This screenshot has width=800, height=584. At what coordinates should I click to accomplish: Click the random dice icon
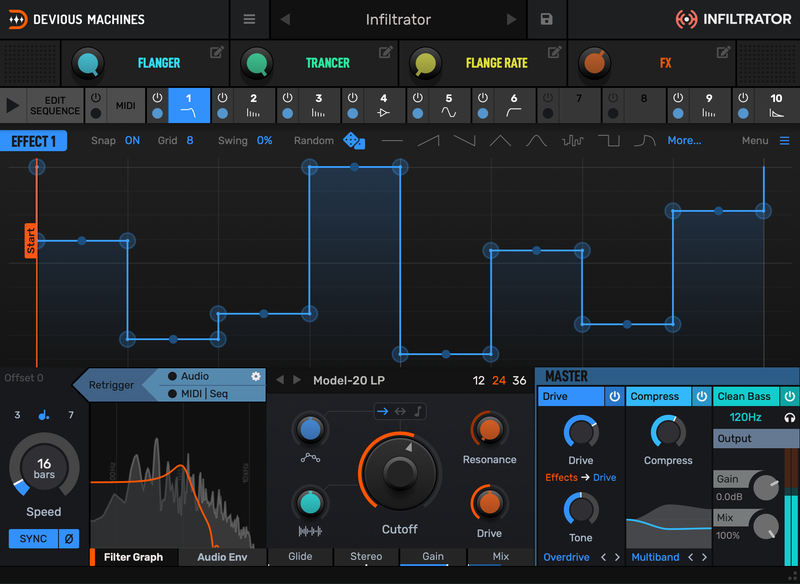pyautogui.click(x=354, y=141)
